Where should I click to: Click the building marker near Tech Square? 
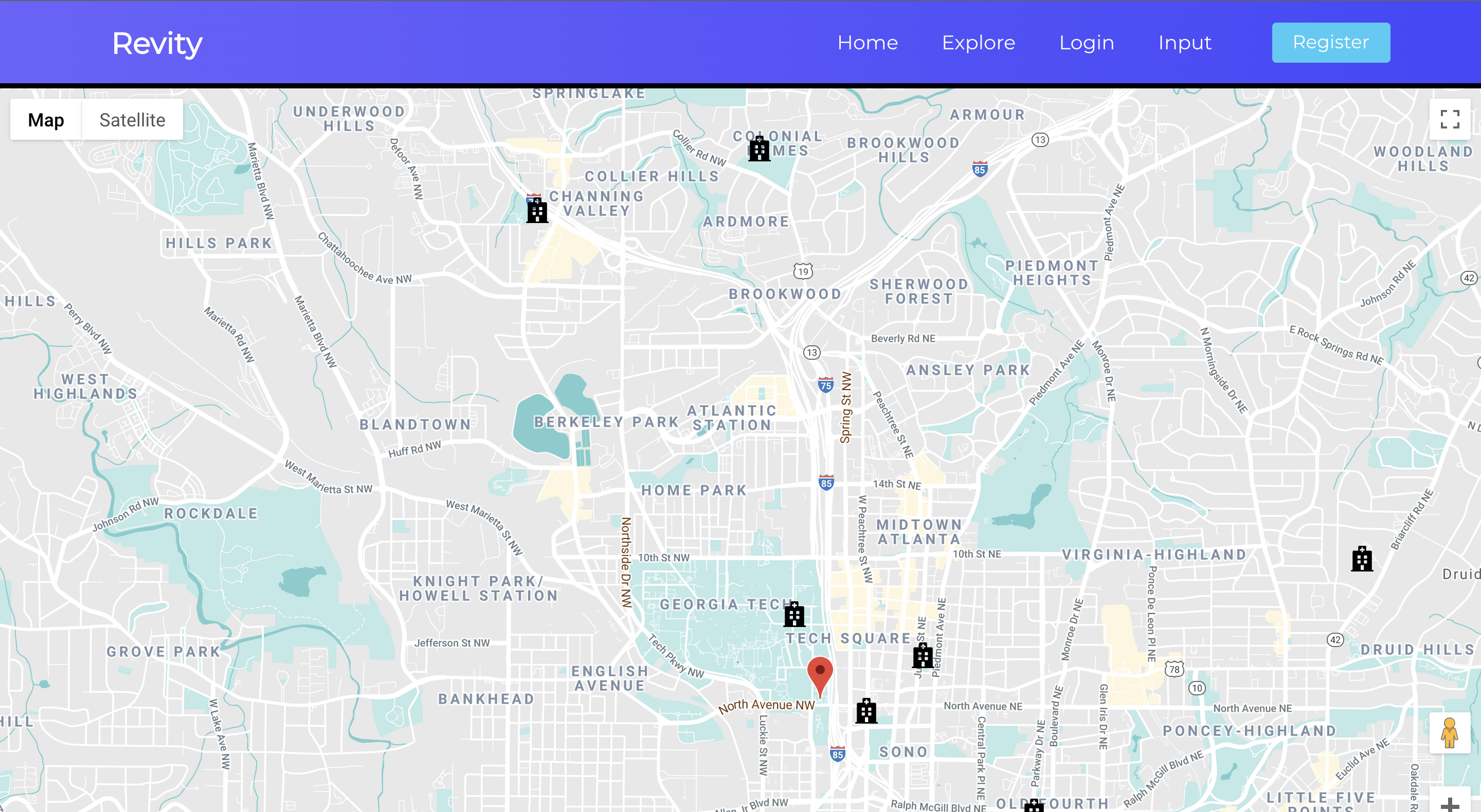tap(923, 656)
